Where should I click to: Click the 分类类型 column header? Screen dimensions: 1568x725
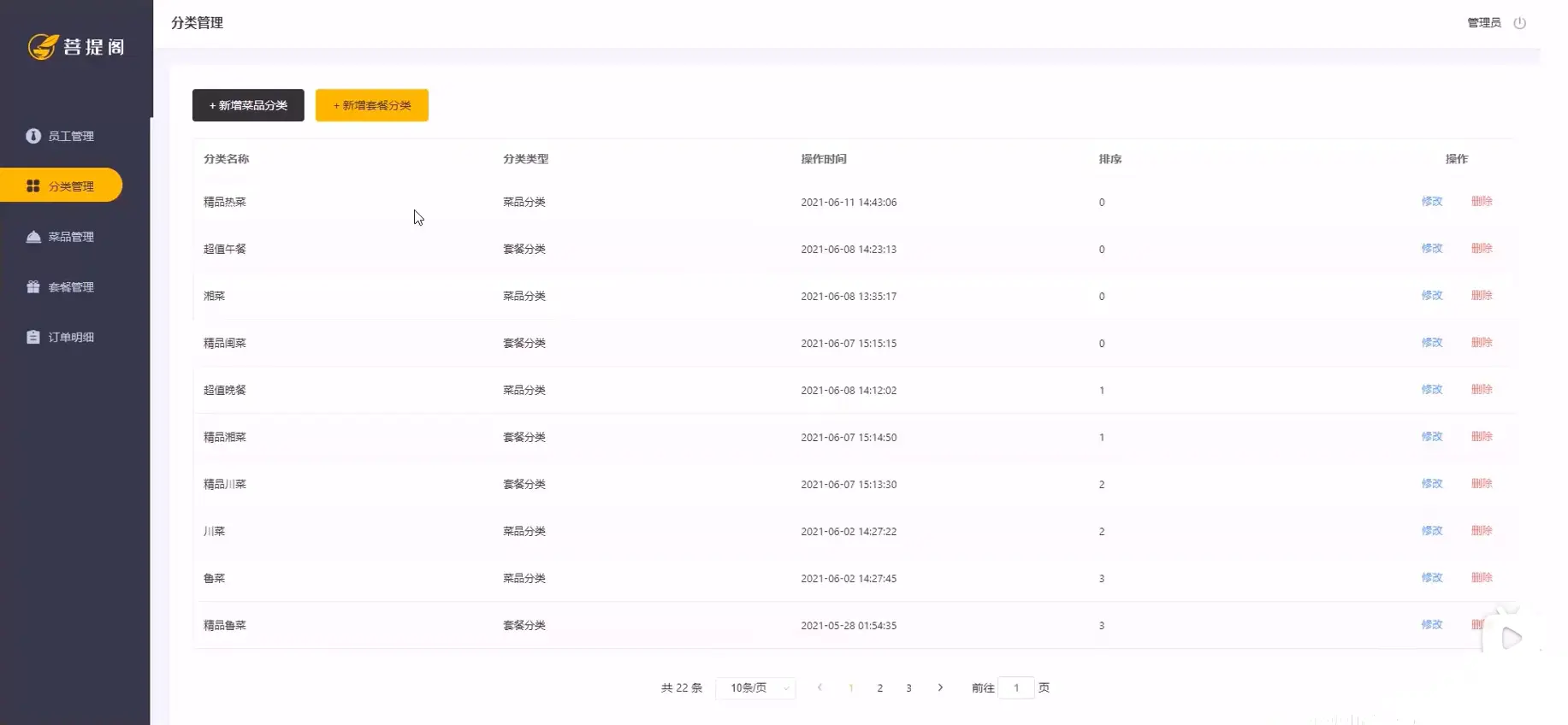(x=525, y=159)
